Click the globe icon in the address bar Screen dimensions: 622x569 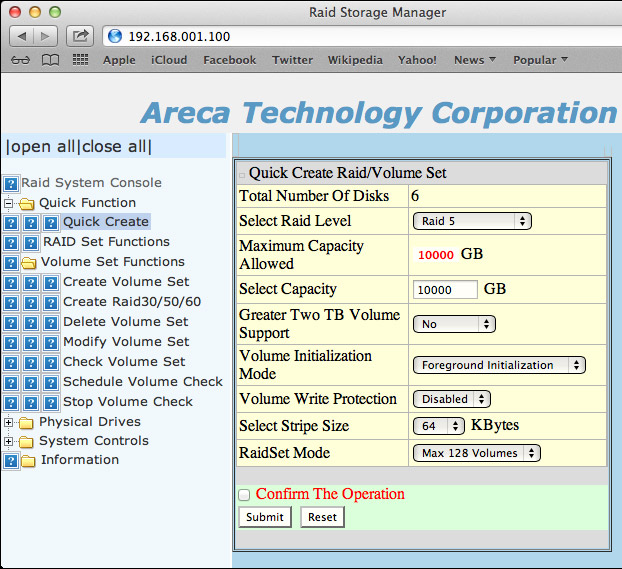115,37
